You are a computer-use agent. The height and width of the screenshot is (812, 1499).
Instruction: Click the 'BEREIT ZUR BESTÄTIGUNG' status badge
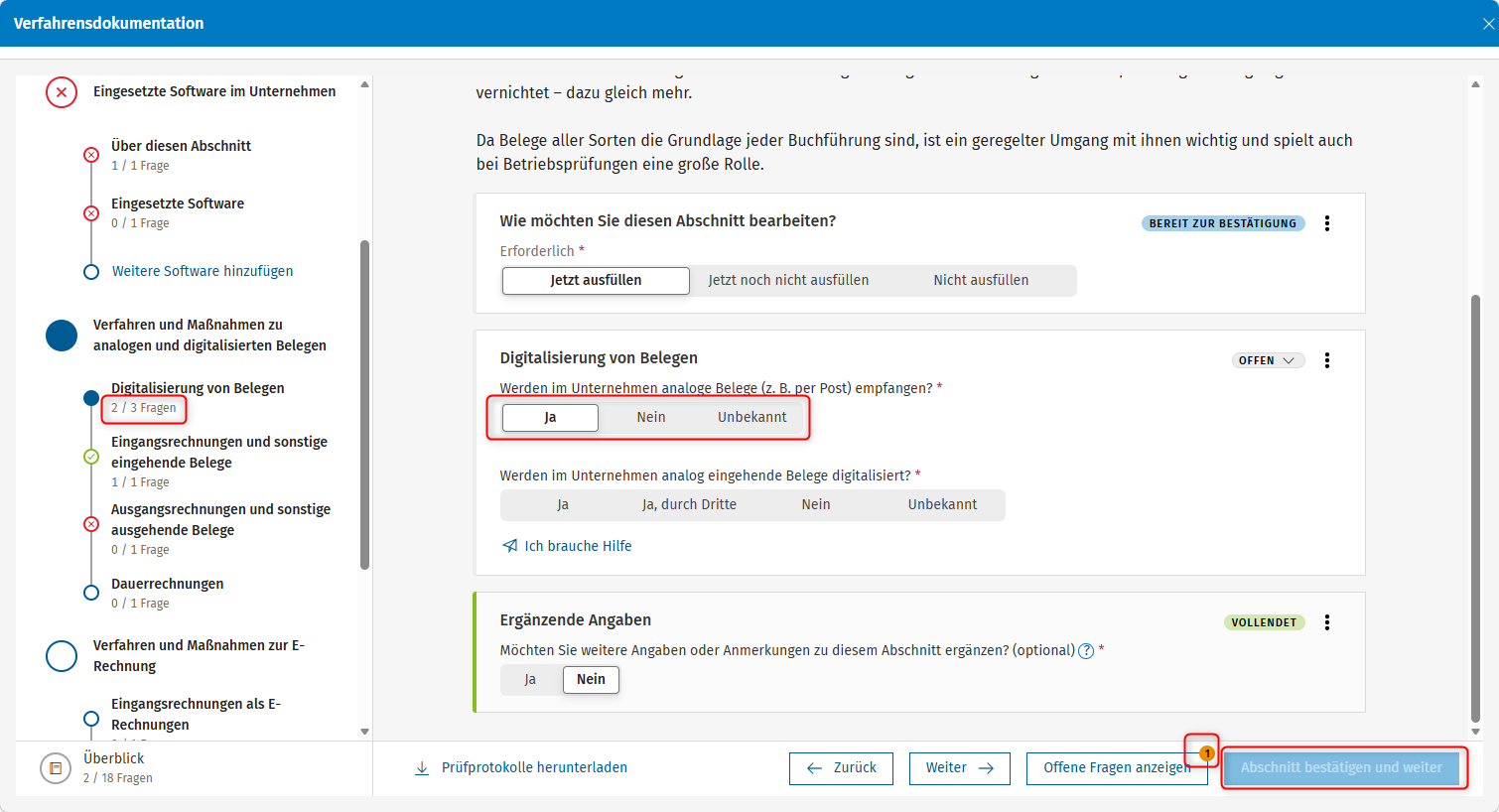coord(1223,223)
